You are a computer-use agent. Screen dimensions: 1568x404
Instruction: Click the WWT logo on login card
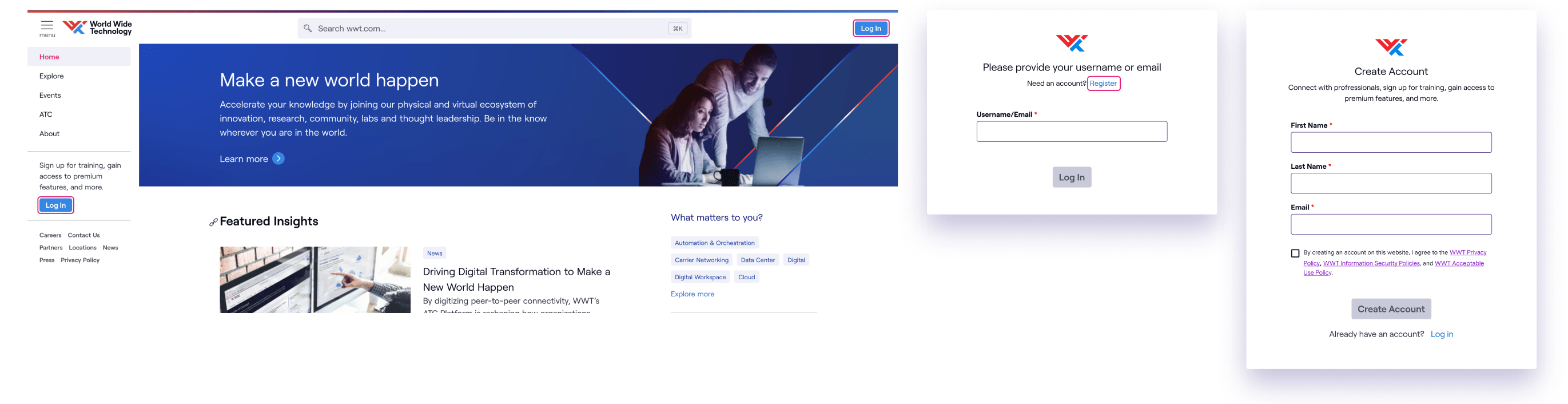point(1071,43)
